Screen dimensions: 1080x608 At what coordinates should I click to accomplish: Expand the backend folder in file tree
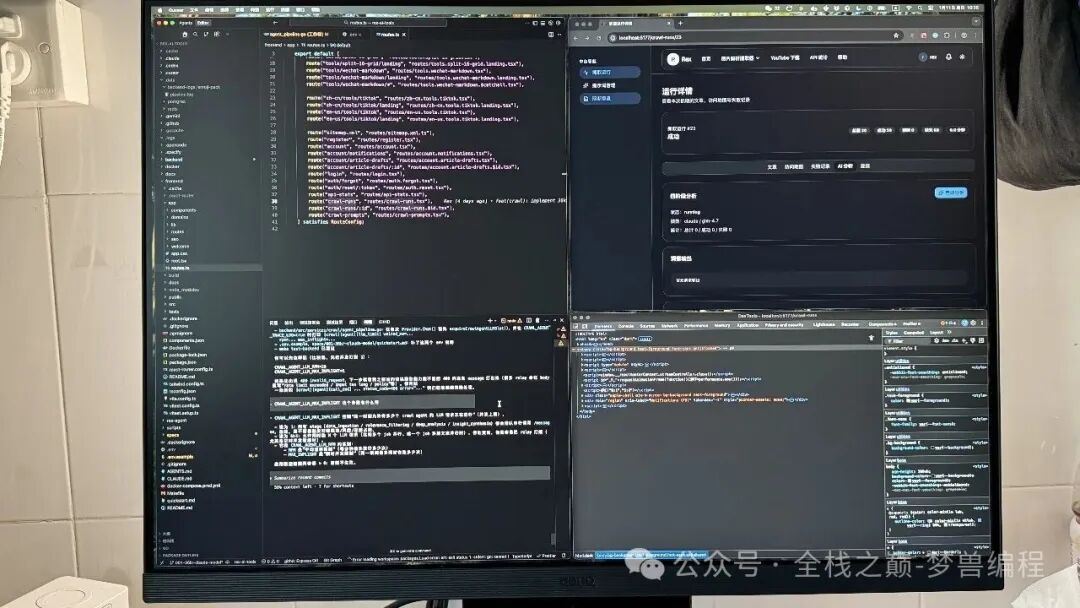click(173, 159)
